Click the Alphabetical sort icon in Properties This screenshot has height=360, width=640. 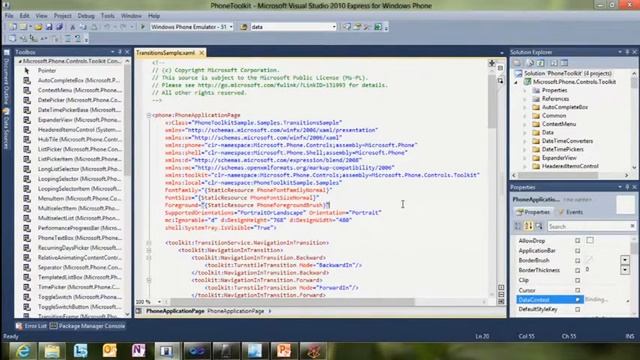pyautogui.click(x=528, y=226)
